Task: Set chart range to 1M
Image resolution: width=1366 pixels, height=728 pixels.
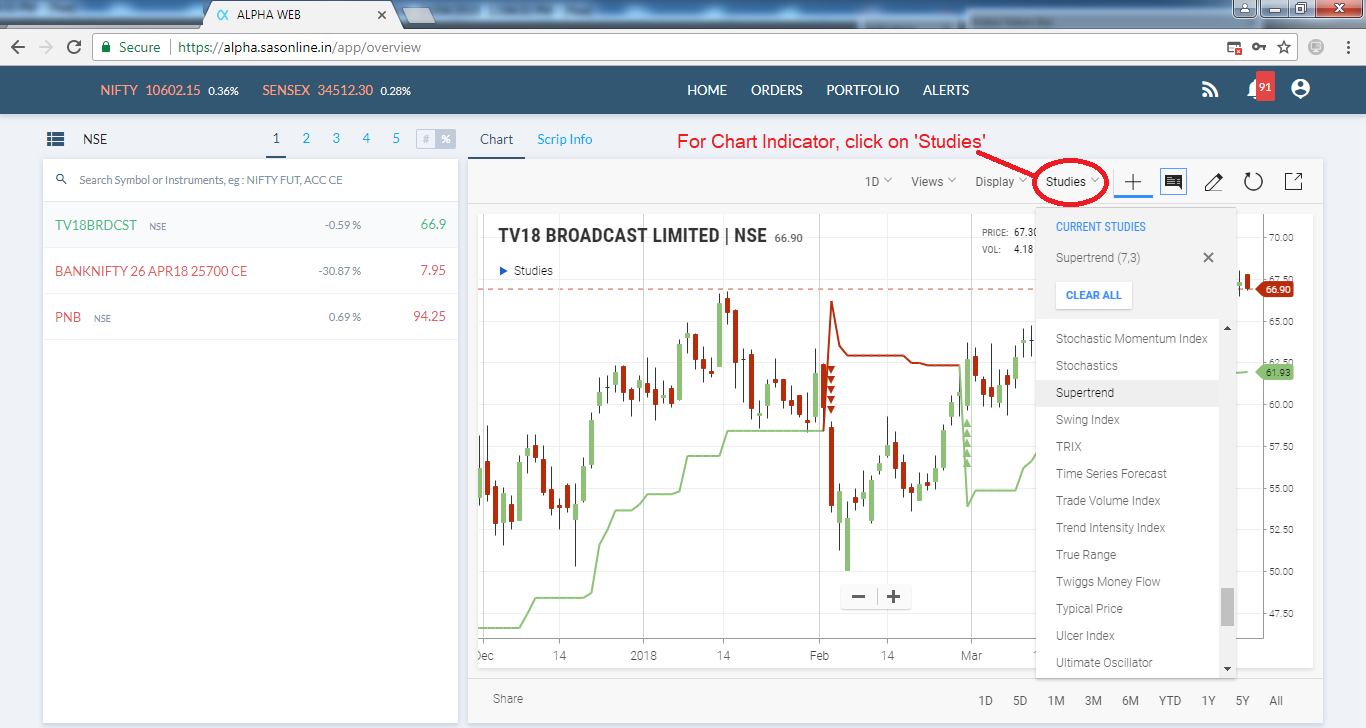Action: point(1056,700)
